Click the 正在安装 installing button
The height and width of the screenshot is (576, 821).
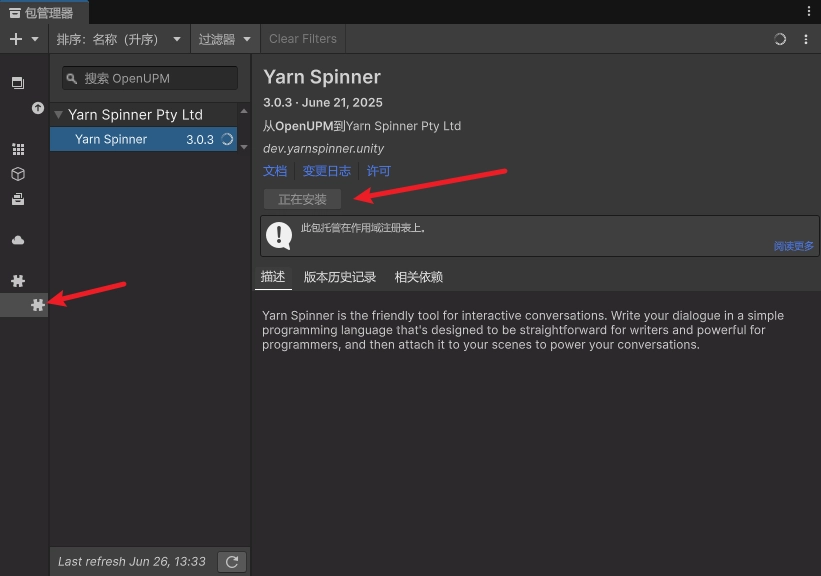(x=302, y=199)
